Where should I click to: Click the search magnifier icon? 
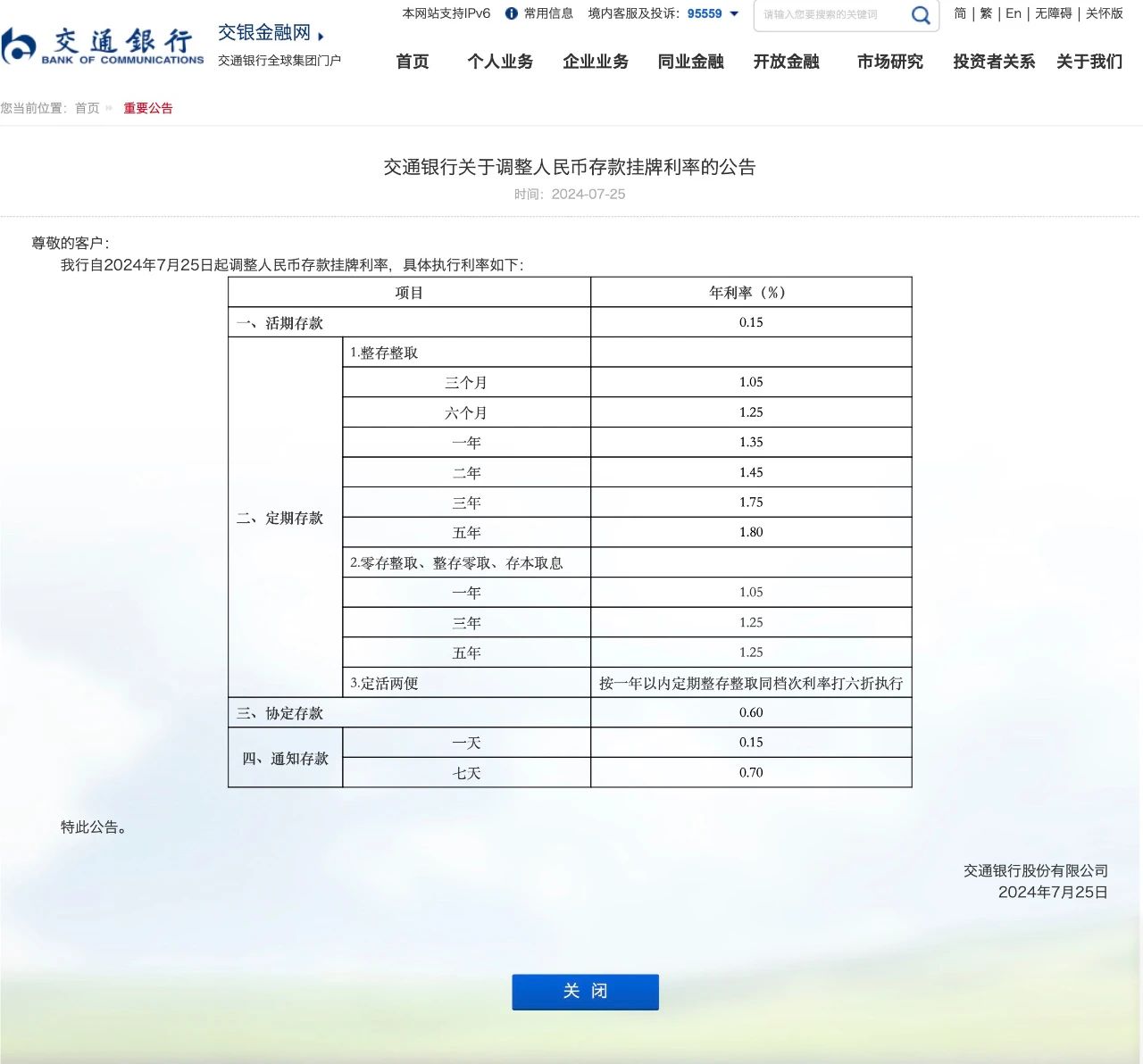click(920, 15)
